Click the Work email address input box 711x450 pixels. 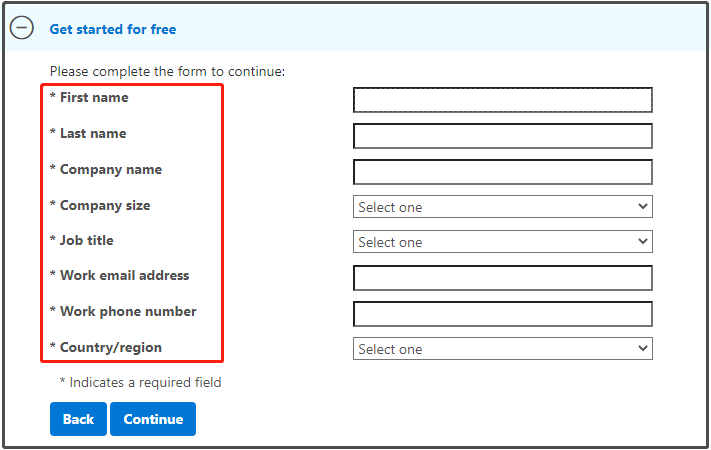(x=502, y=278)
